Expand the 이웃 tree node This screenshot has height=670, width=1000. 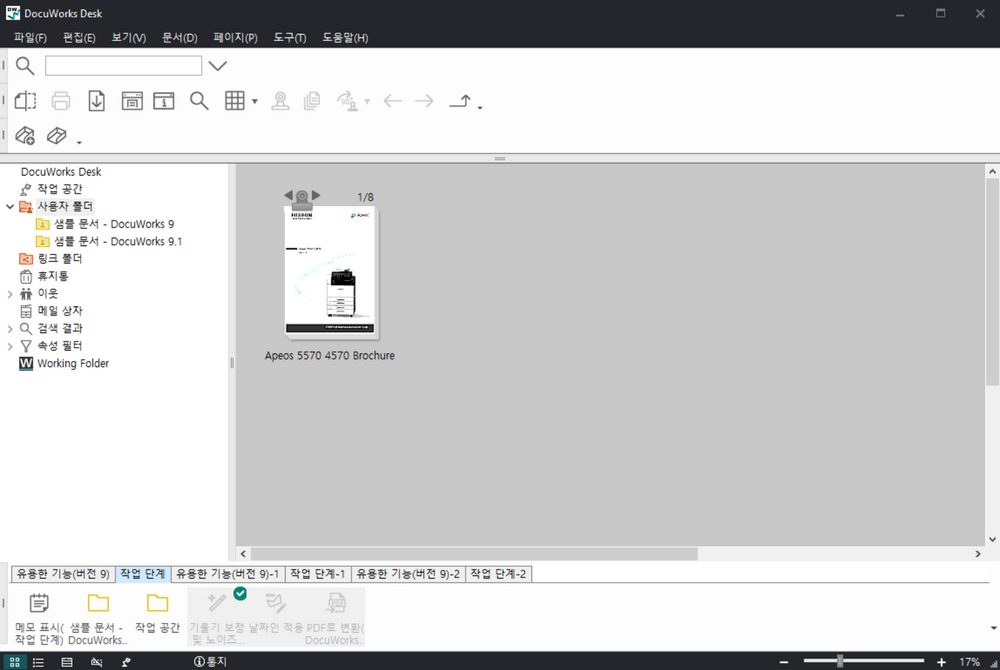point(10,294)
